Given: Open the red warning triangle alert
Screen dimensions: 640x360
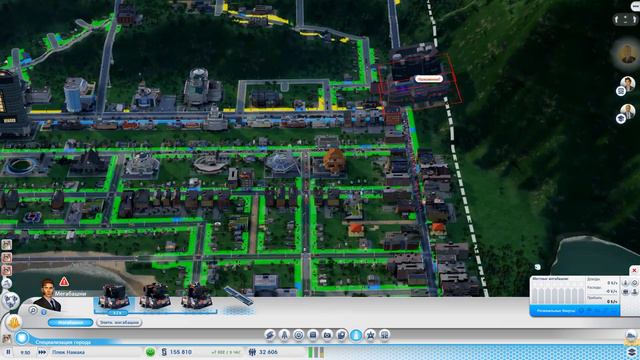Looking at the screenshot, I should (x=64, y=282).
